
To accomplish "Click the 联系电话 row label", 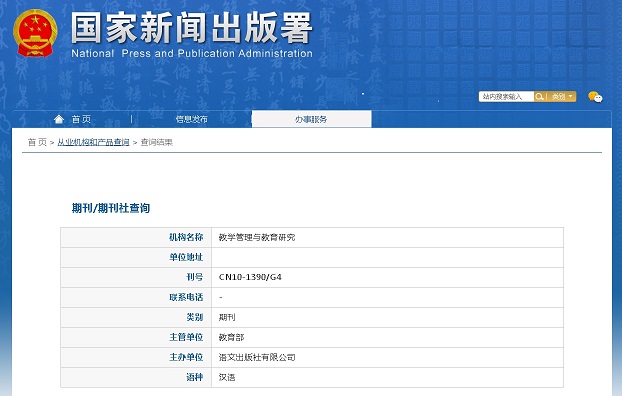I will pyautogui.click(x=186, y=297).
